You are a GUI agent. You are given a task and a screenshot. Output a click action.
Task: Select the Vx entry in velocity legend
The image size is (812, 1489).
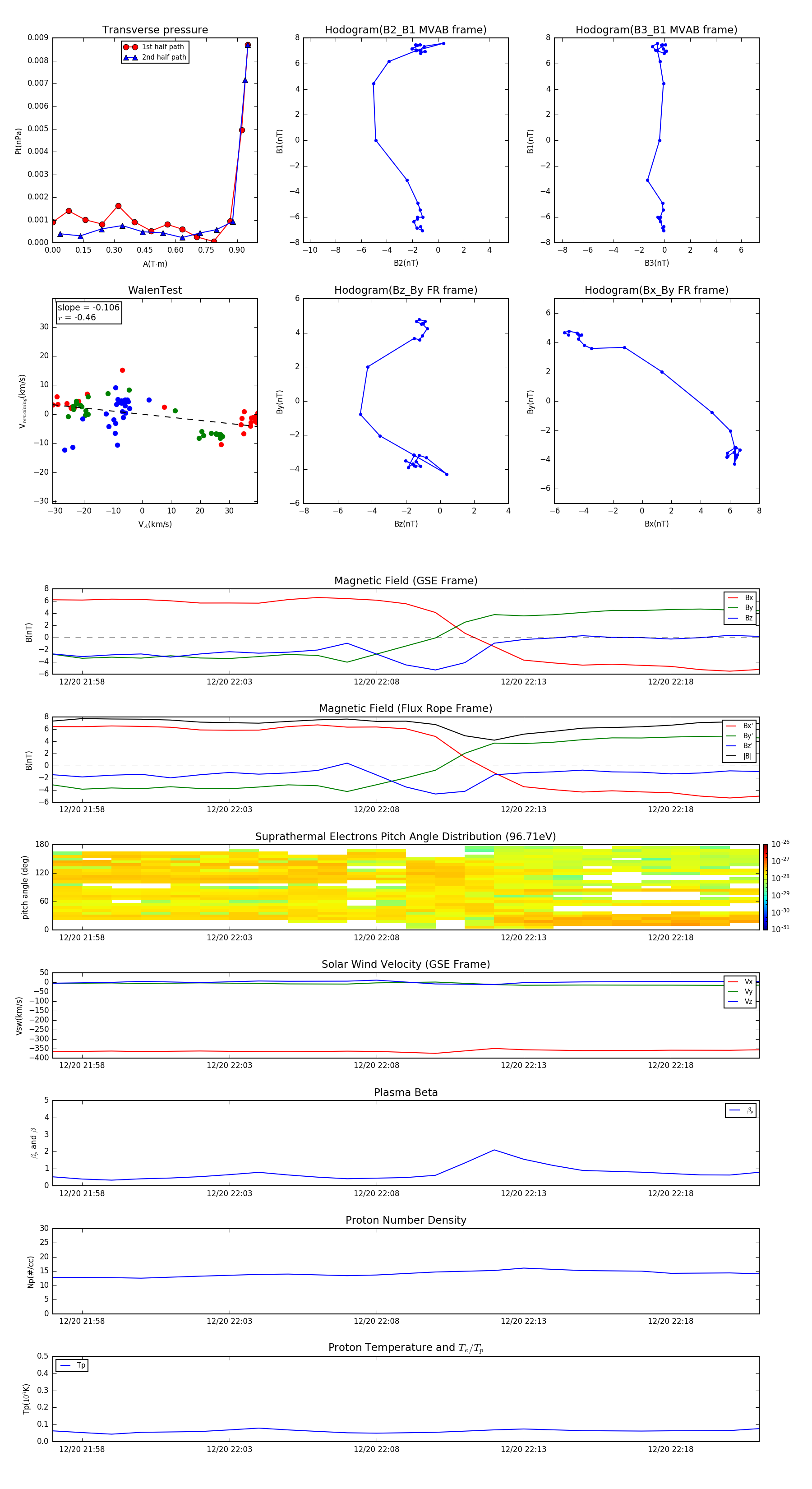(x=740, y=982)
